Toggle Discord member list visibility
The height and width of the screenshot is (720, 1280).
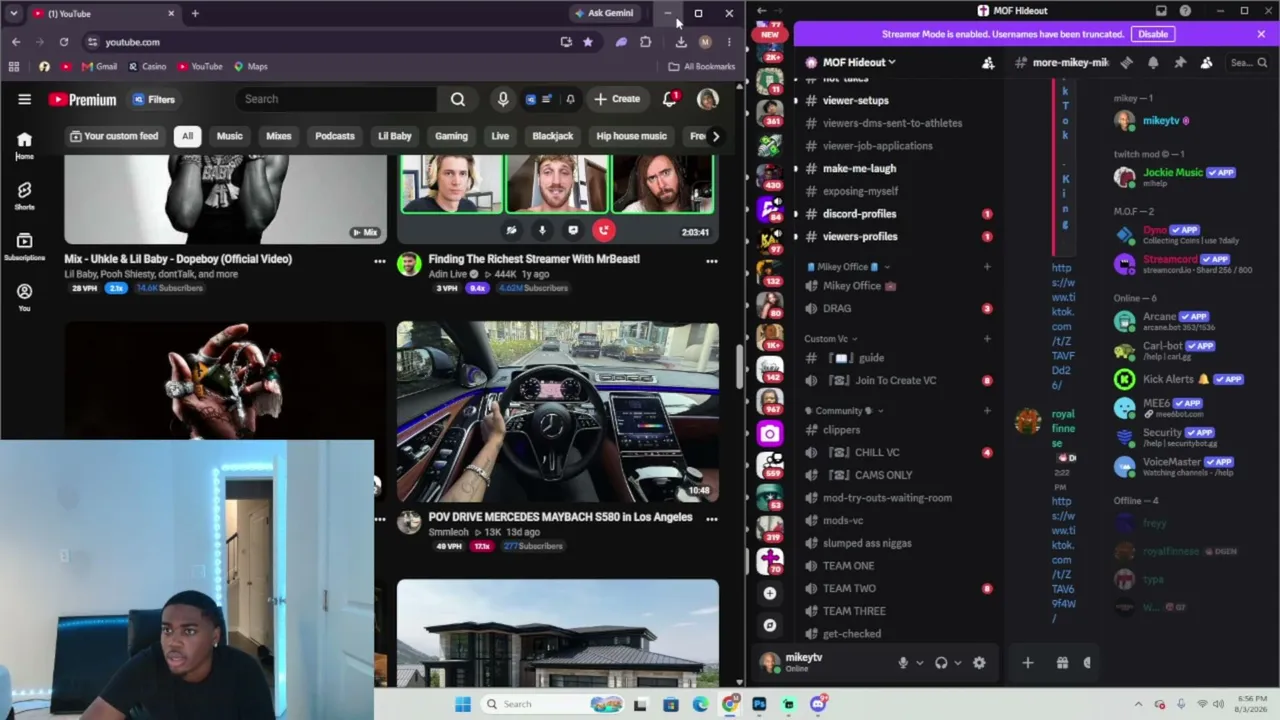pyautogui.click(x=1207, y=62)
